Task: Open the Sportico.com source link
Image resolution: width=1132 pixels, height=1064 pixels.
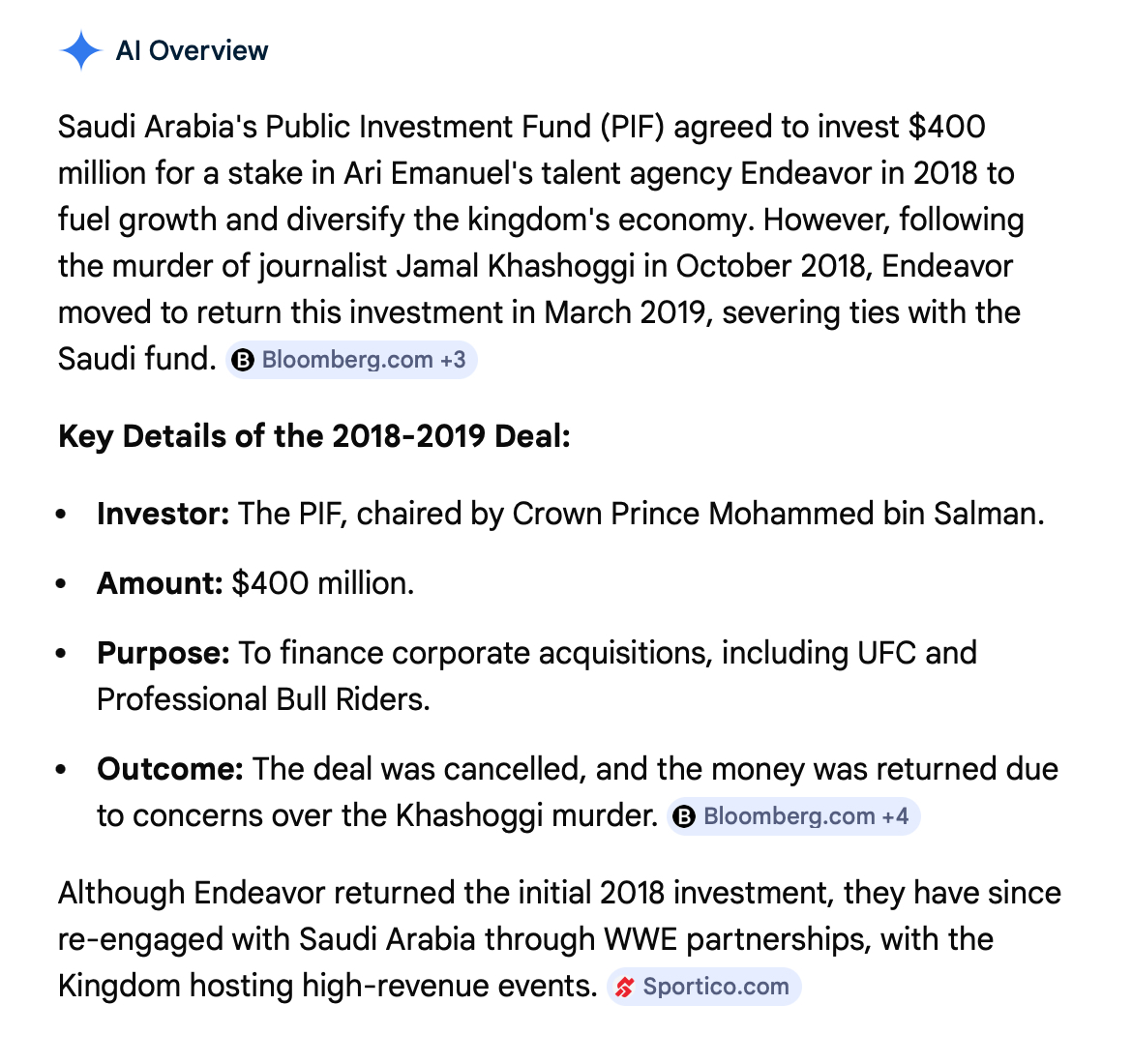Action: point(715,987)
